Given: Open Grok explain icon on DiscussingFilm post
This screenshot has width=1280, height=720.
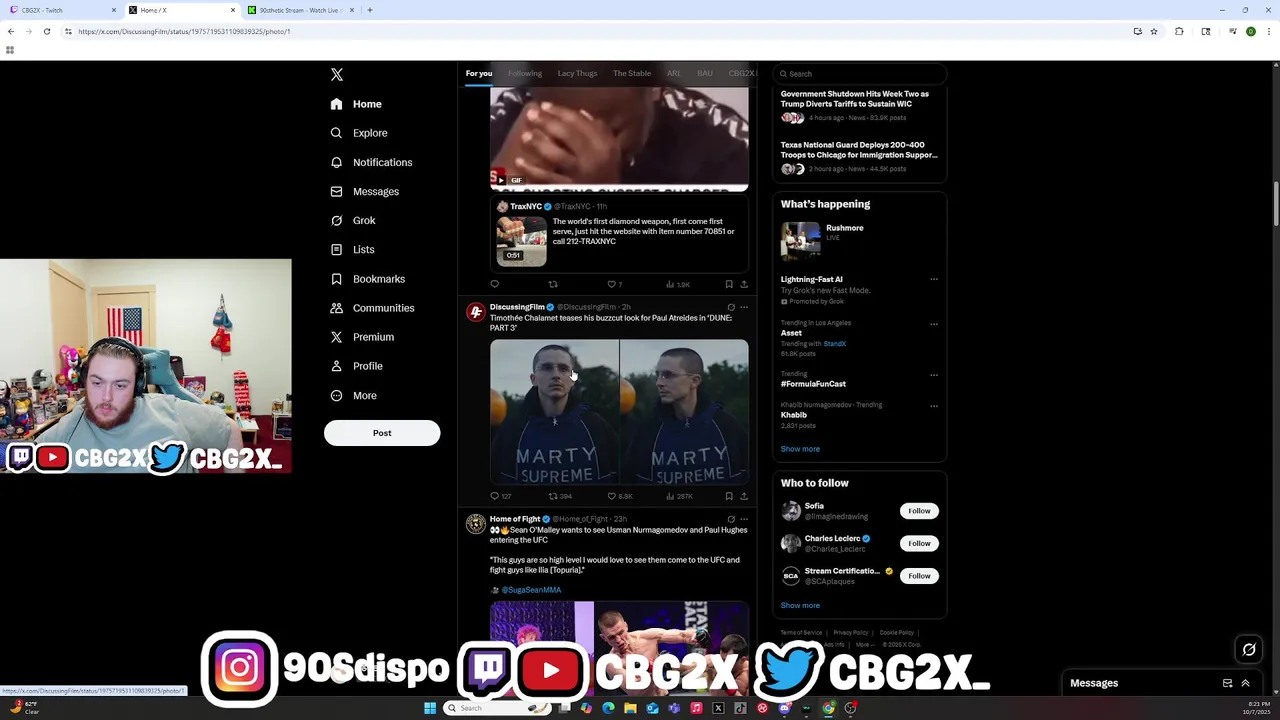Looking at the screenshot, I should 731,307.
